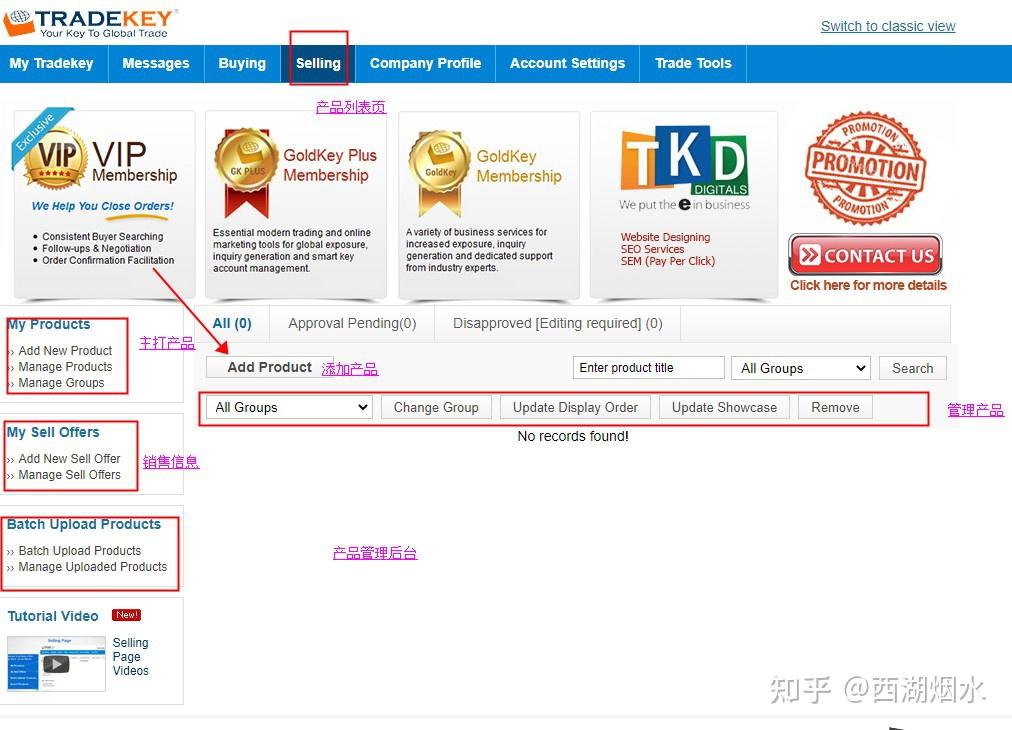
Task: Expand the All Groups dropdown in management bar
Action: point(287,407)
